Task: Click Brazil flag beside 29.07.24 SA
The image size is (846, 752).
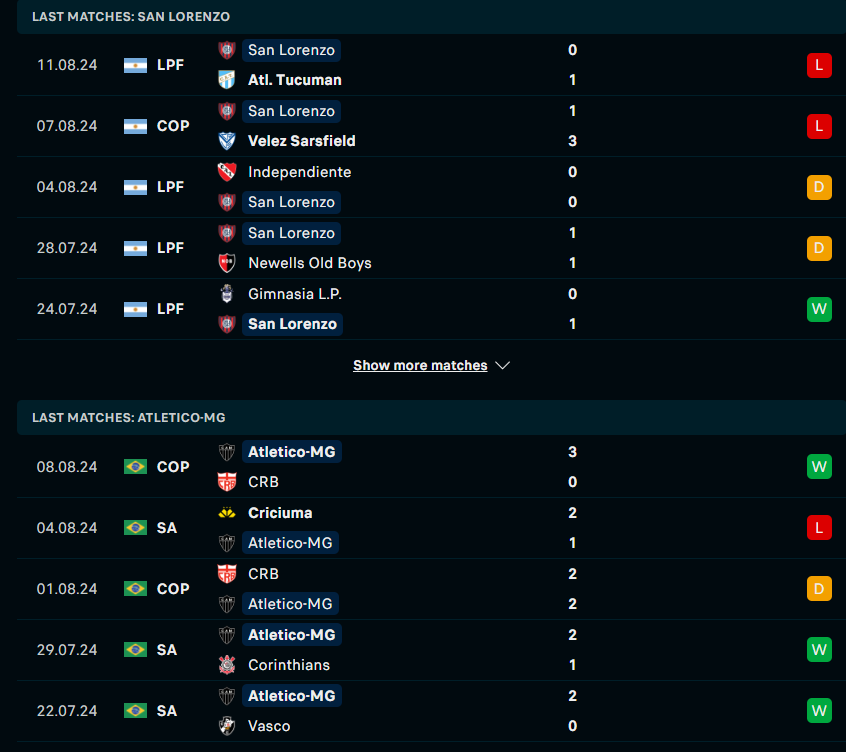Action: pos(135,650)
